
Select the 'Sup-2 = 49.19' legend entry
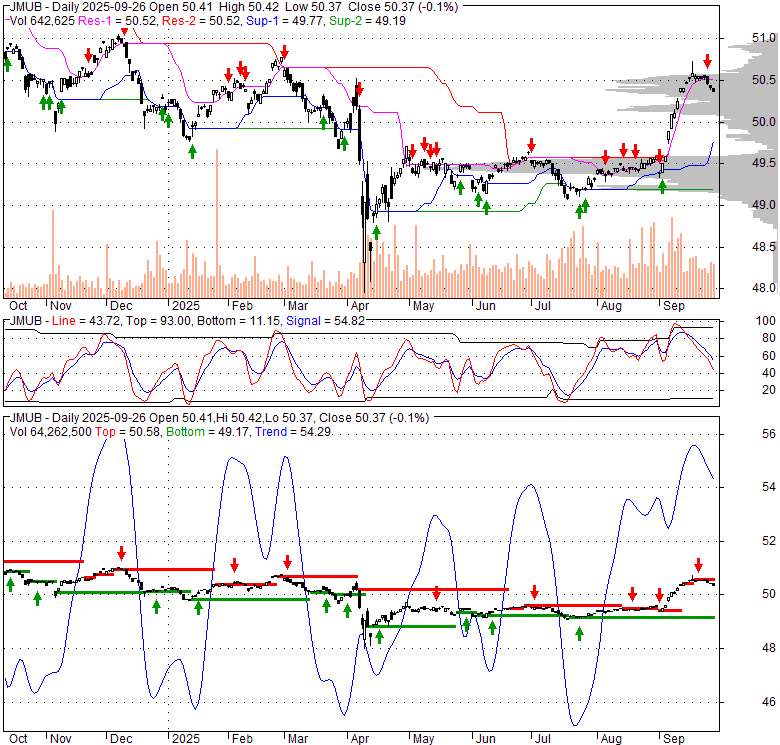(x=368, y=21)
